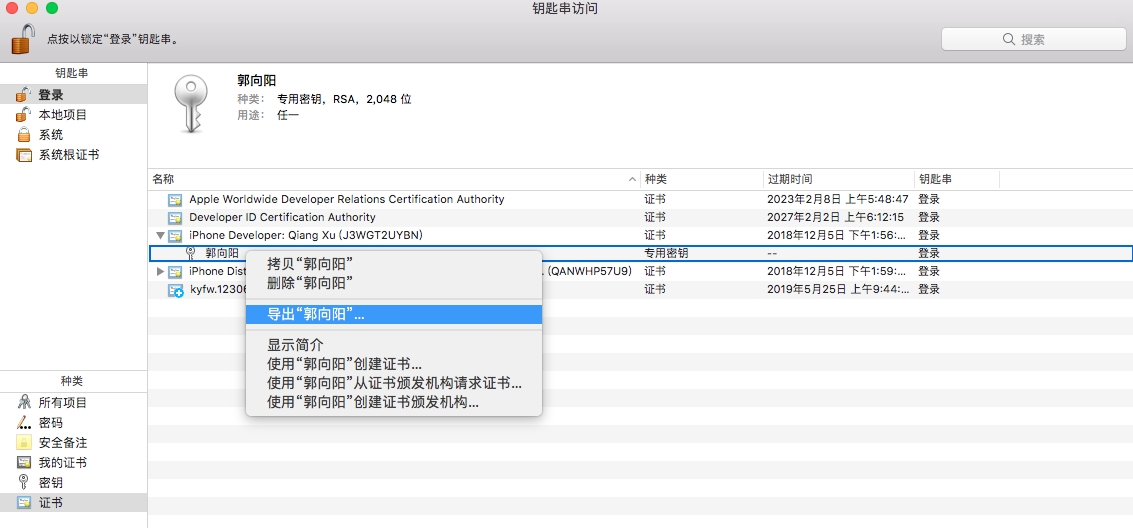1133x528 pixels.
Task: Click the iPhone Developer certificate icon
Action: 176,235
